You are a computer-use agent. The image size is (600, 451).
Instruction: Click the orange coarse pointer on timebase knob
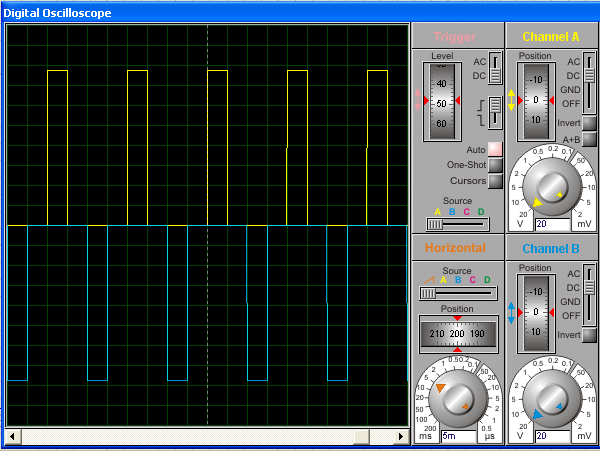click(x=441, y=388)
